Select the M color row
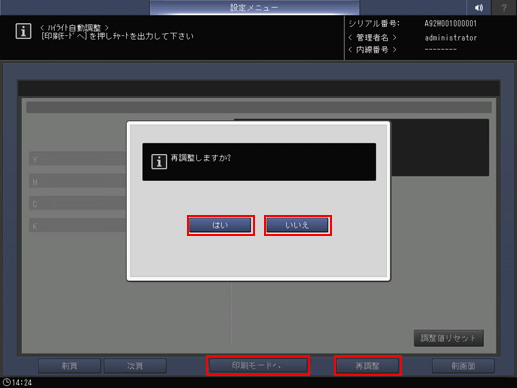 click(x=78, y=182)
